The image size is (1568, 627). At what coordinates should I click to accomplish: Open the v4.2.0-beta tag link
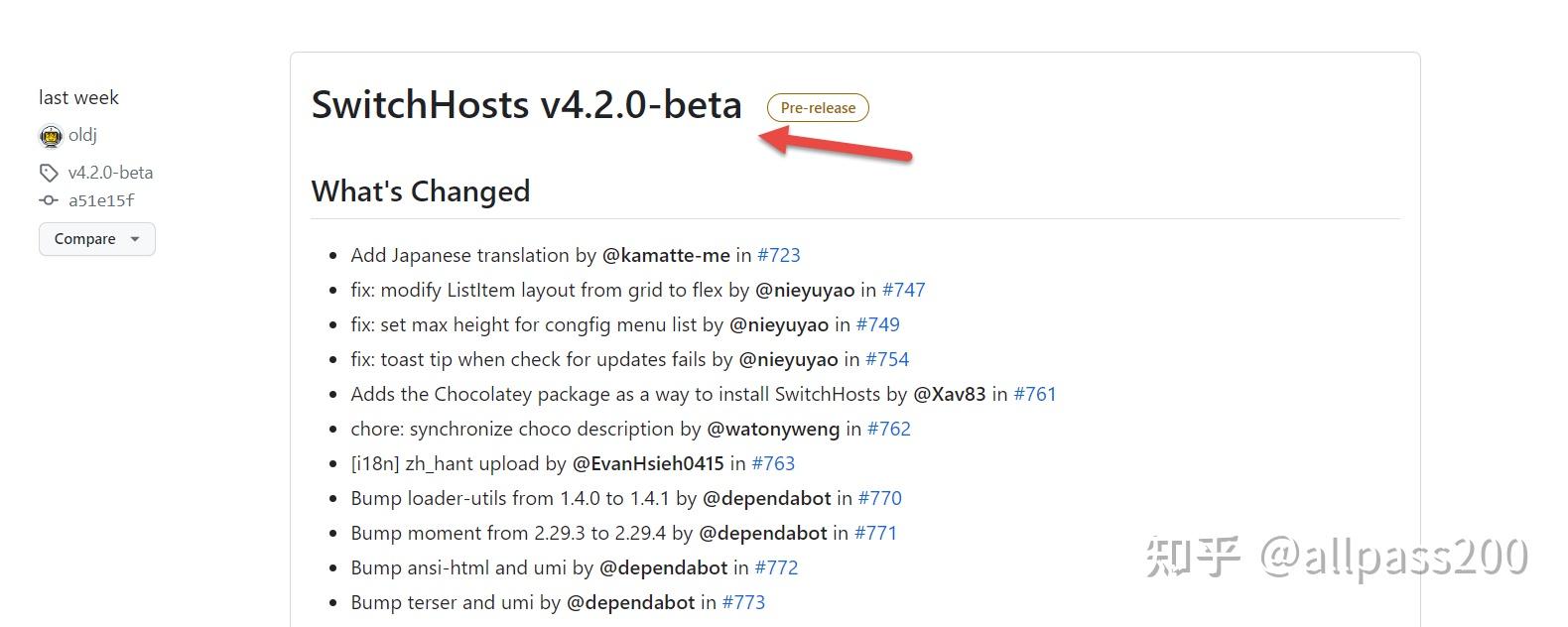[110, 173]
